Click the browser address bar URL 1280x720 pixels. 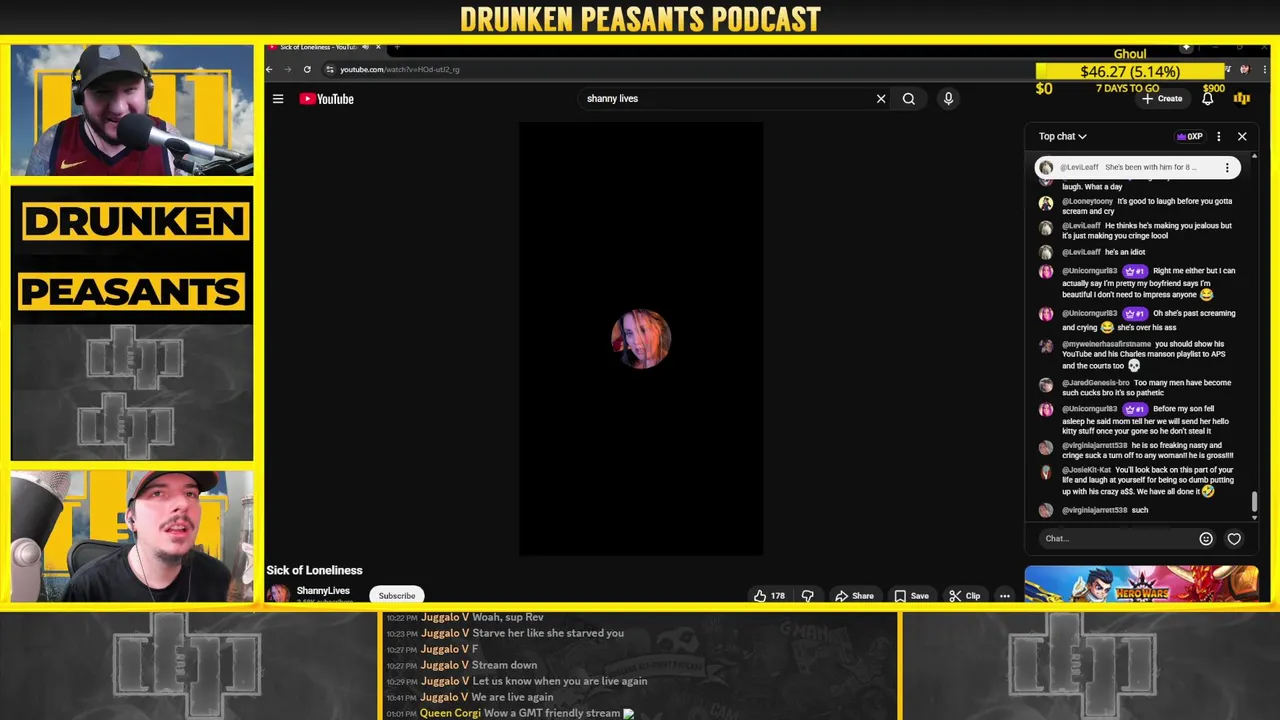(400, 69)
